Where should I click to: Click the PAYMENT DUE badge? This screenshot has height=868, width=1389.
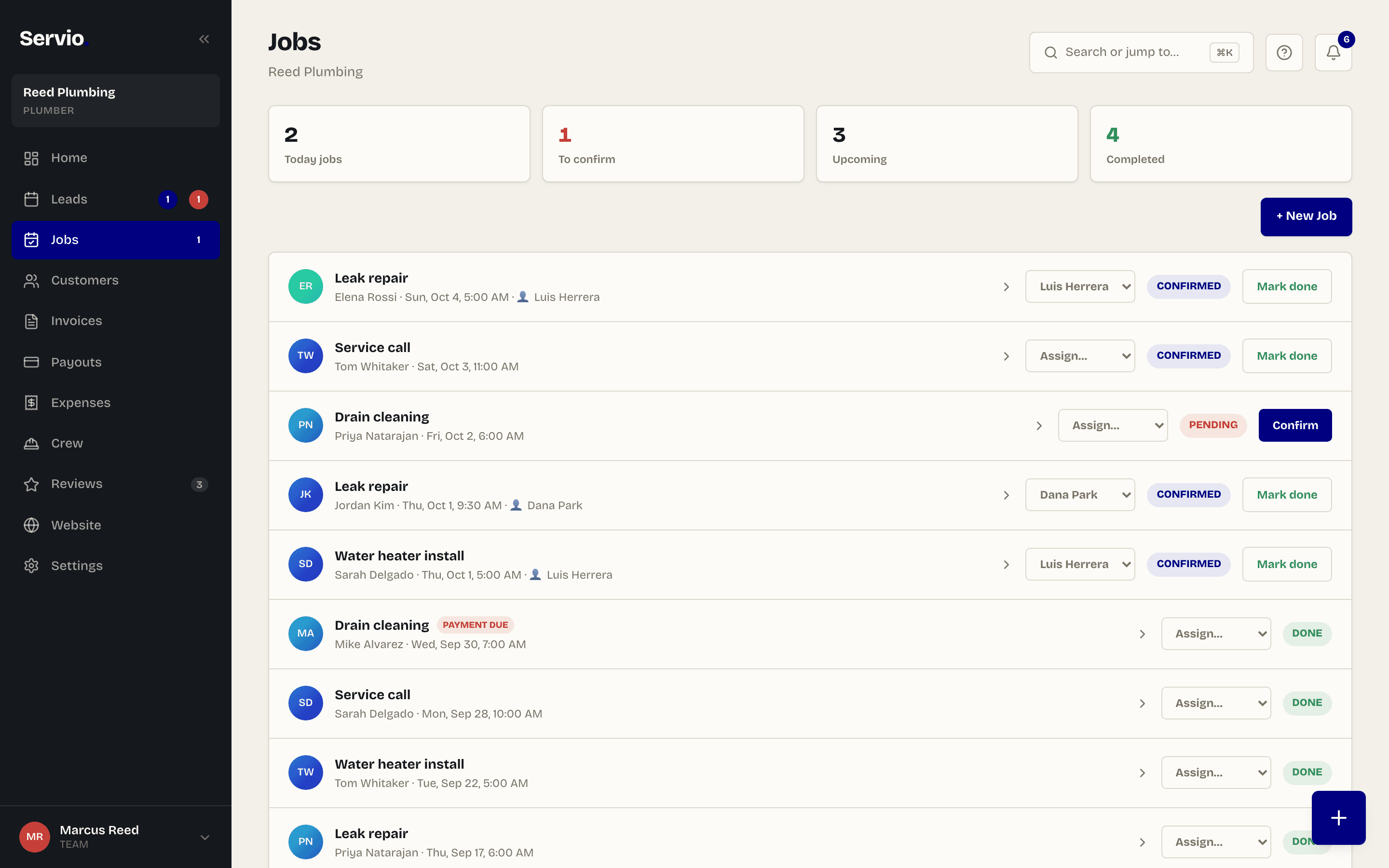click(475, 624)
